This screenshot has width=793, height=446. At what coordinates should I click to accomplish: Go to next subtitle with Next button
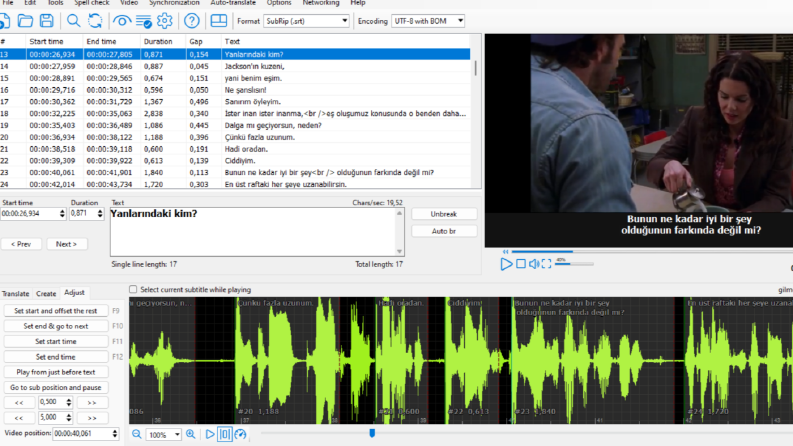[66, 244]
